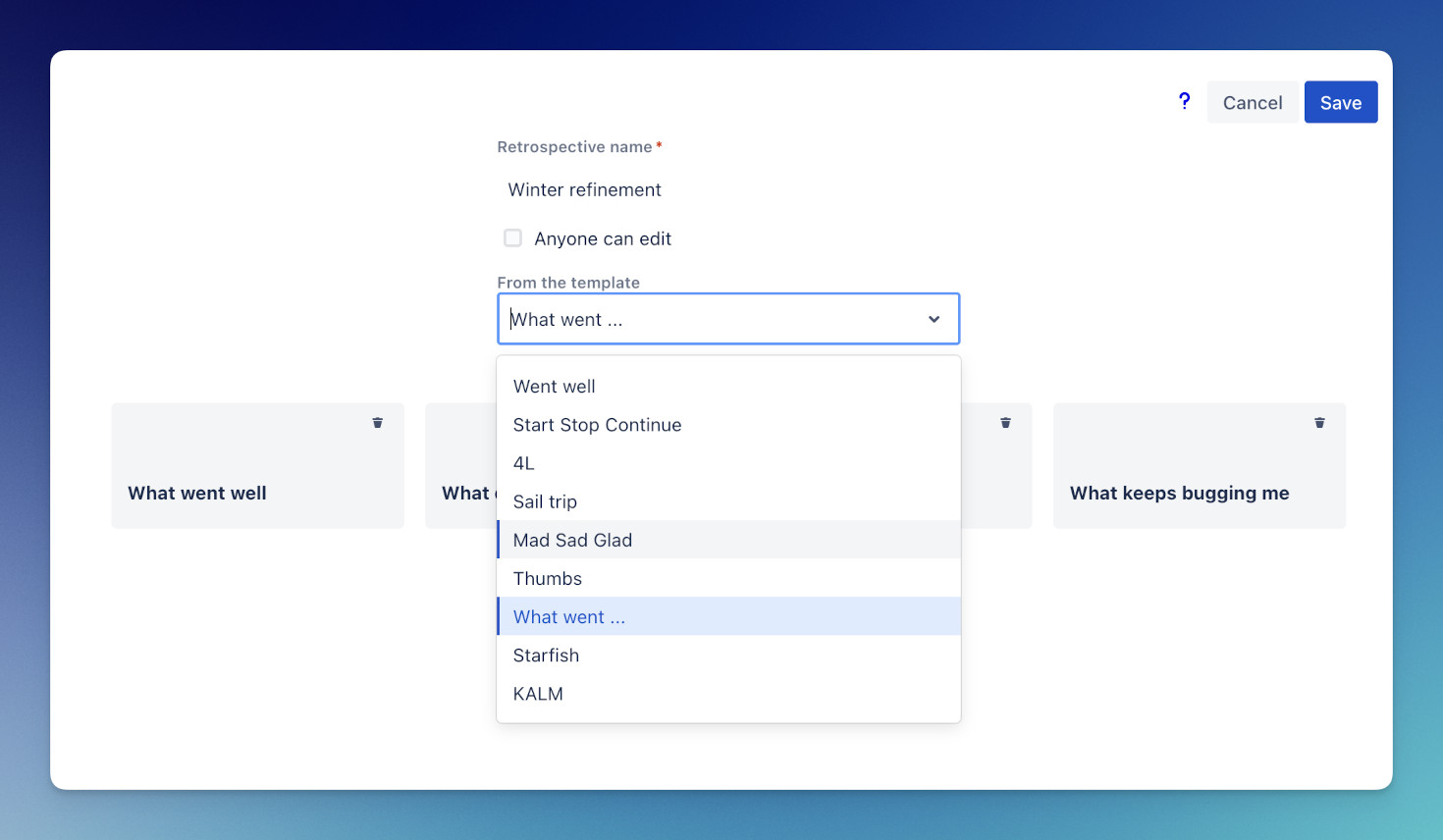The height and width of the screenshot is (840, 1443).
Task: Open the help question mark icon
Action: coord(1184,101)
